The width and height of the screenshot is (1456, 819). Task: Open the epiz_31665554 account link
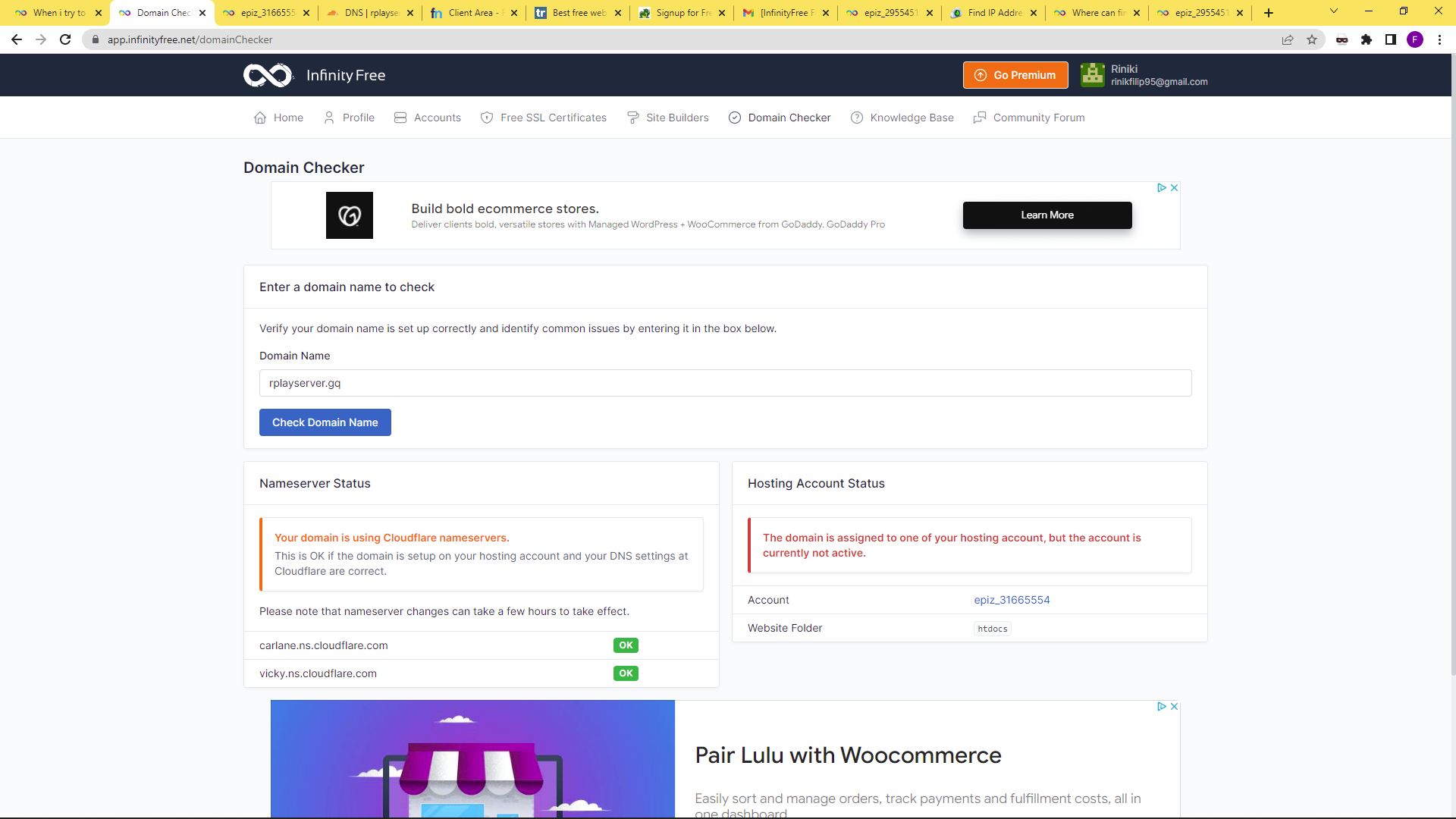coord(1012,600)
